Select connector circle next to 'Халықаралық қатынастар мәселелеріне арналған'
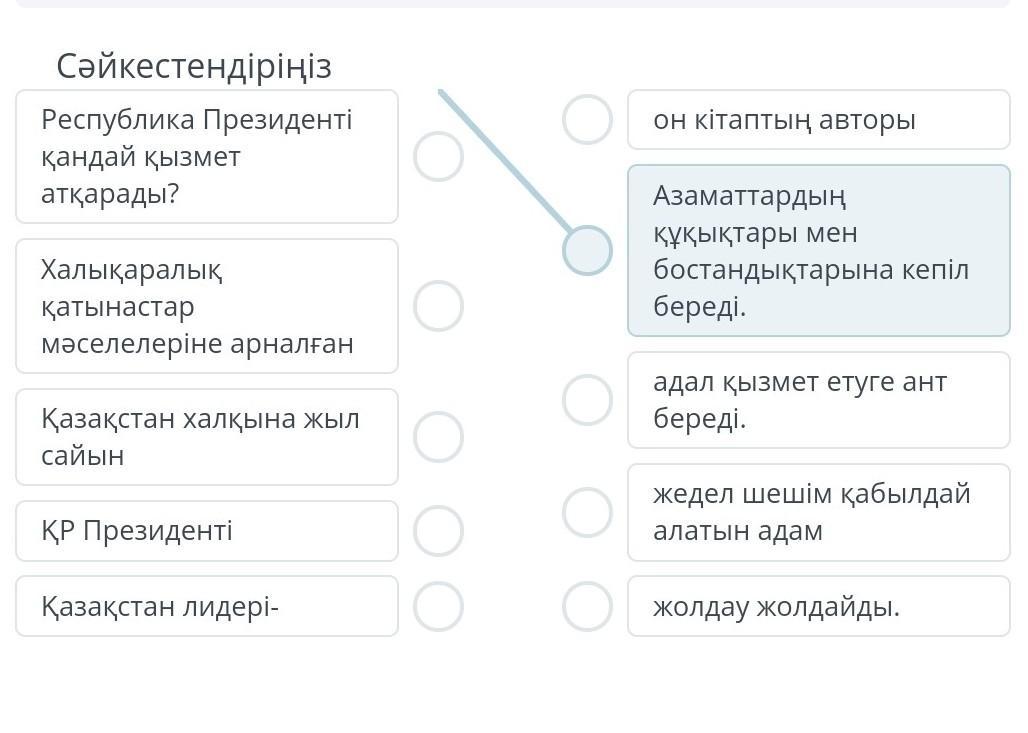Viewport: 1028px width, 733px height. (x=438, y=306)
